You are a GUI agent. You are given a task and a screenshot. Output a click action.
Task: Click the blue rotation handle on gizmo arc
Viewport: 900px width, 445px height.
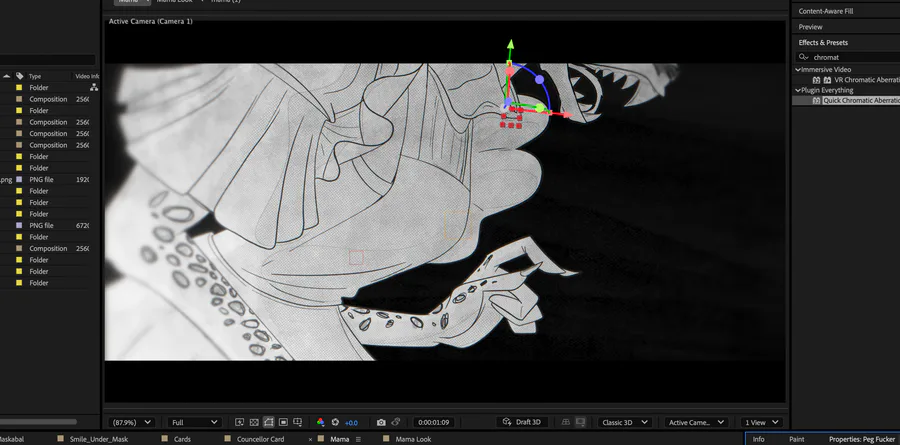tap(540, 79)
